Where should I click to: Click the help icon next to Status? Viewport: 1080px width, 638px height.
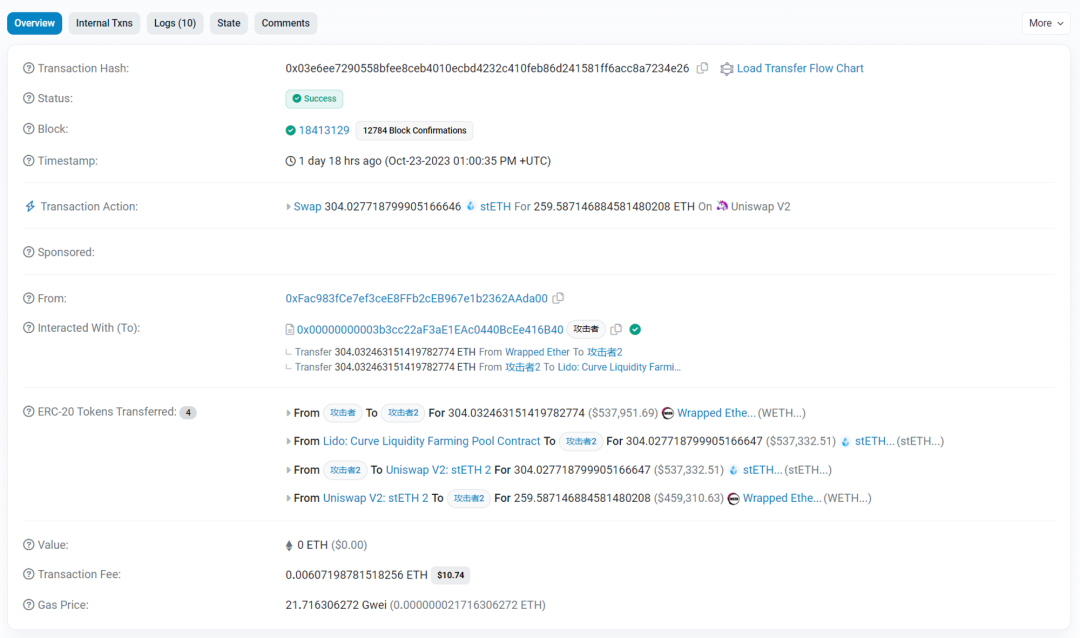pos(28,99)
